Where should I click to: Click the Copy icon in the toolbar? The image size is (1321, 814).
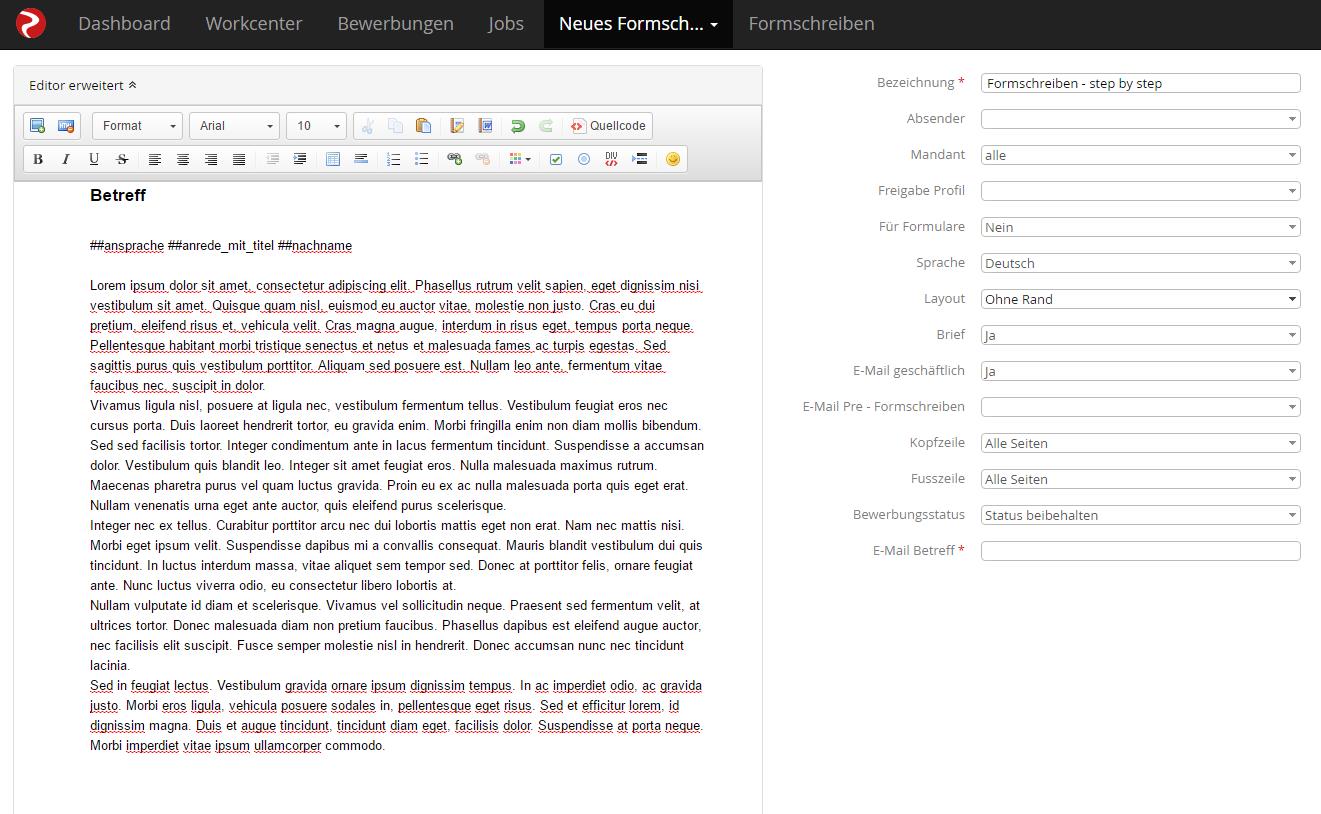(395, 126)
